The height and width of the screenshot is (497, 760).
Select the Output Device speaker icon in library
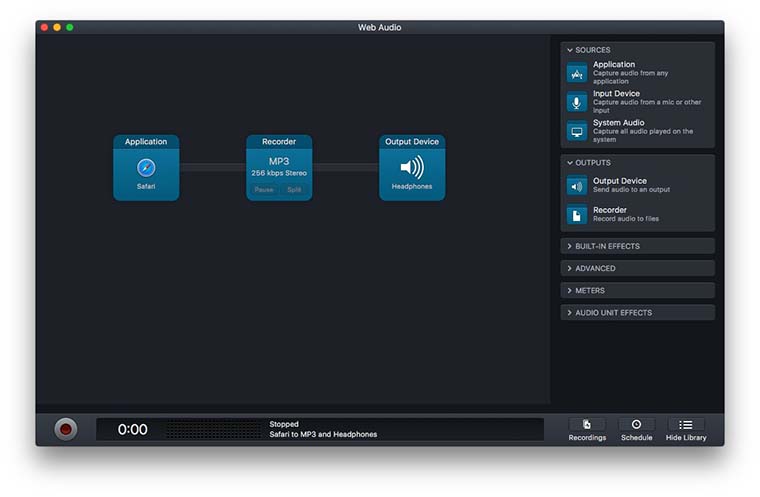point(577,186)
